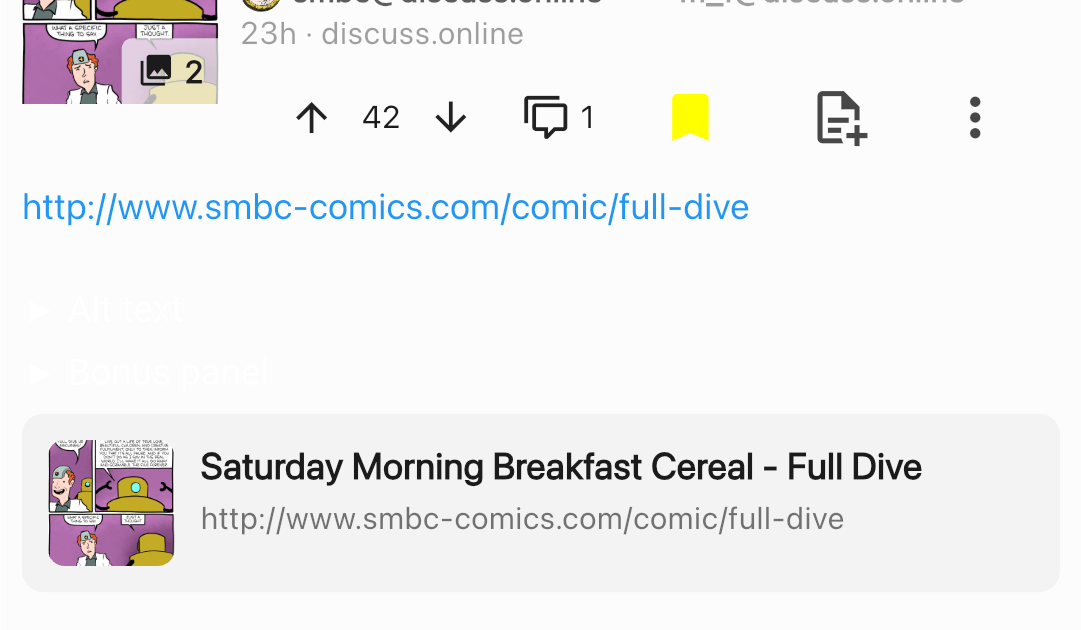This screenshot has width=1081, height=630.
Task: Click the comment count number 1
Action: point(587,119)
